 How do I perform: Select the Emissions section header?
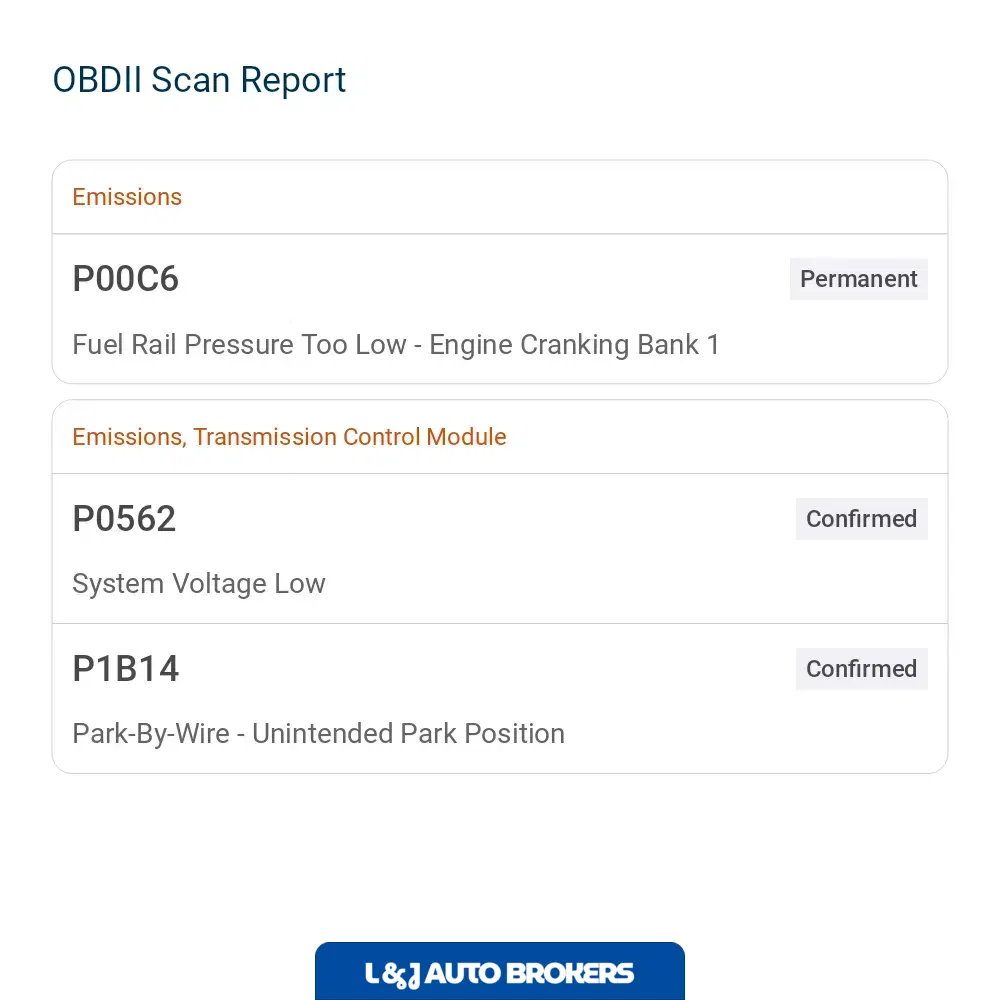pyautogui.click(x=127, y=197)
